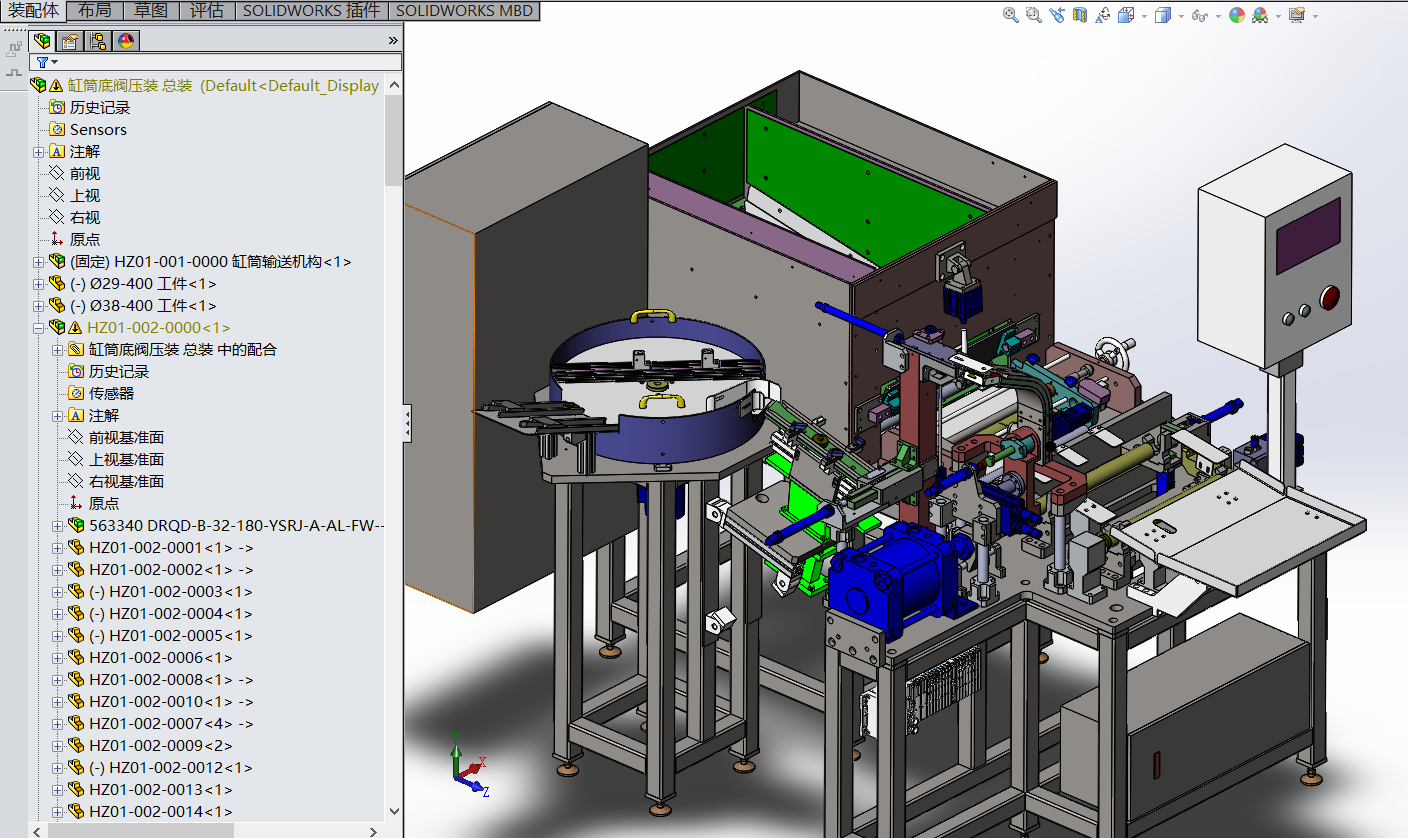This screenshot has height=838, width=1408.
Task: Switch to the SOLIDWORKS 插件 tab
Action: click(311, 11)
